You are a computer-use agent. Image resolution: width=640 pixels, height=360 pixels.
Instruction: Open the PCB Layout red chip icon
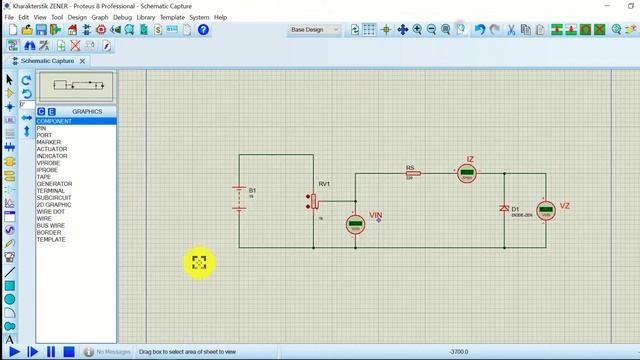[x=101, y=30]
